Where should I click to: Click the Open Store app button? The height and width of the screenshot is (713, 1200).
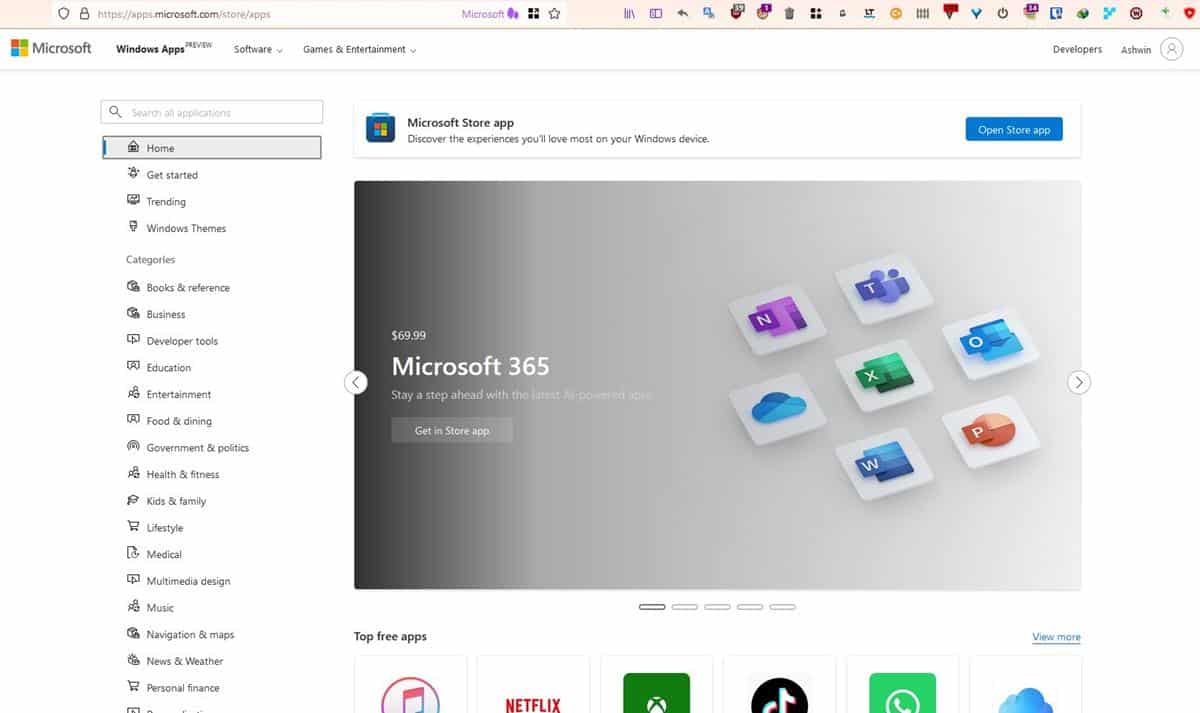(x=1013, y=128)
